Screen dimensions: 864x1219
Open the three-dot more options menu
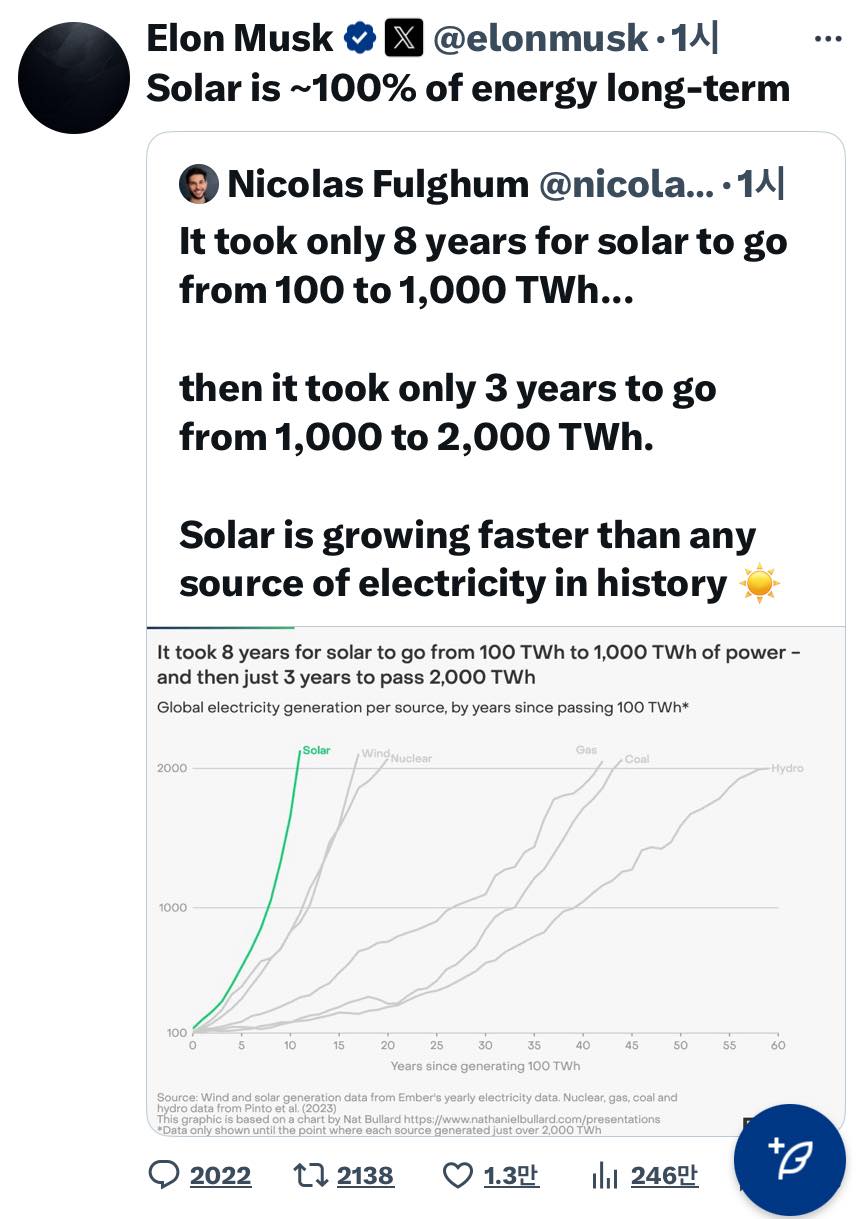(x=828, y=39)
